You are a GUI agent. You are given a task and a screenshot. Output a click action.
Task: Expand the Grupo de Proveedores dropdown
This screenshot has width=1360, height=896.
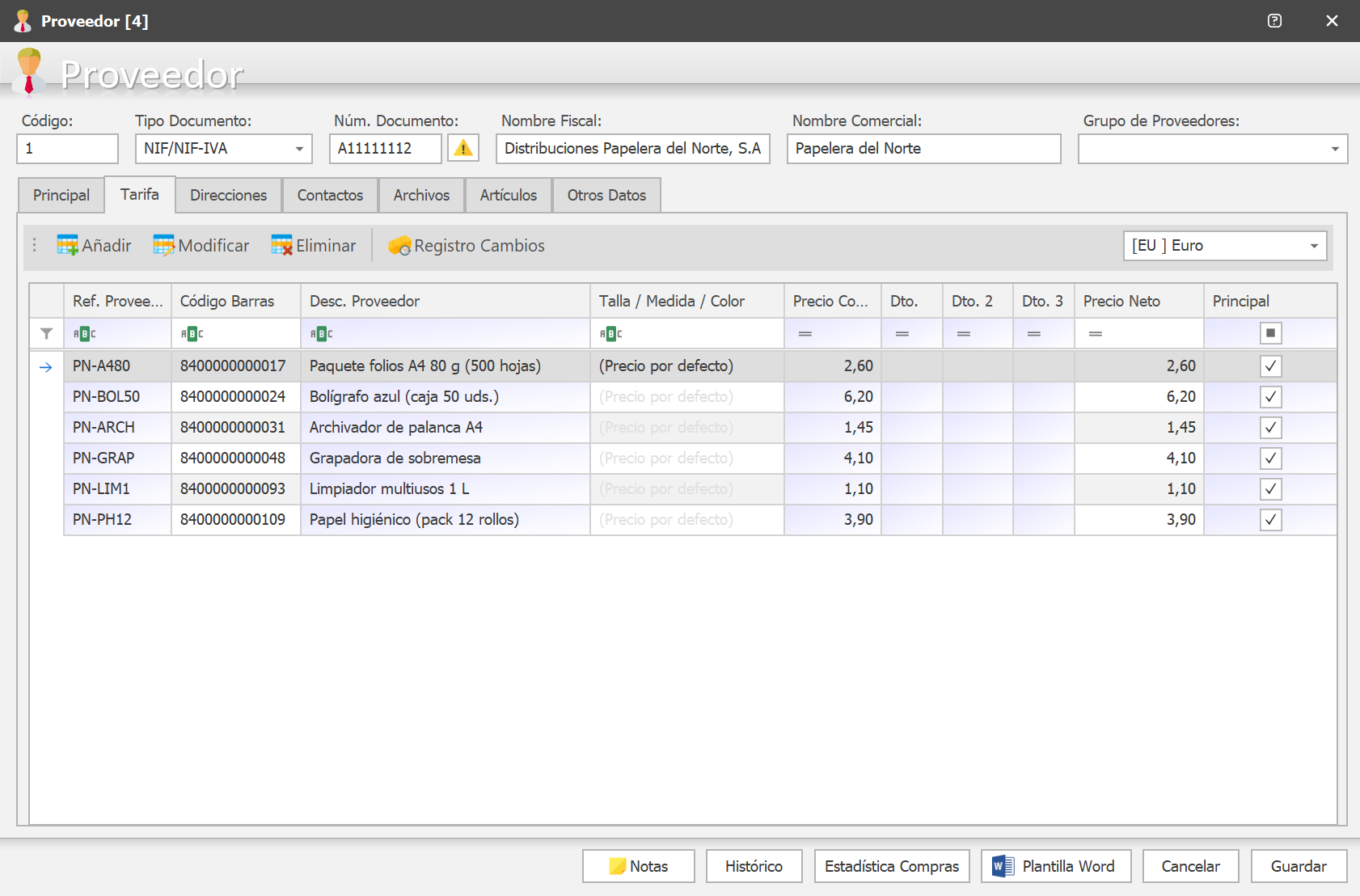point(1334,149)
